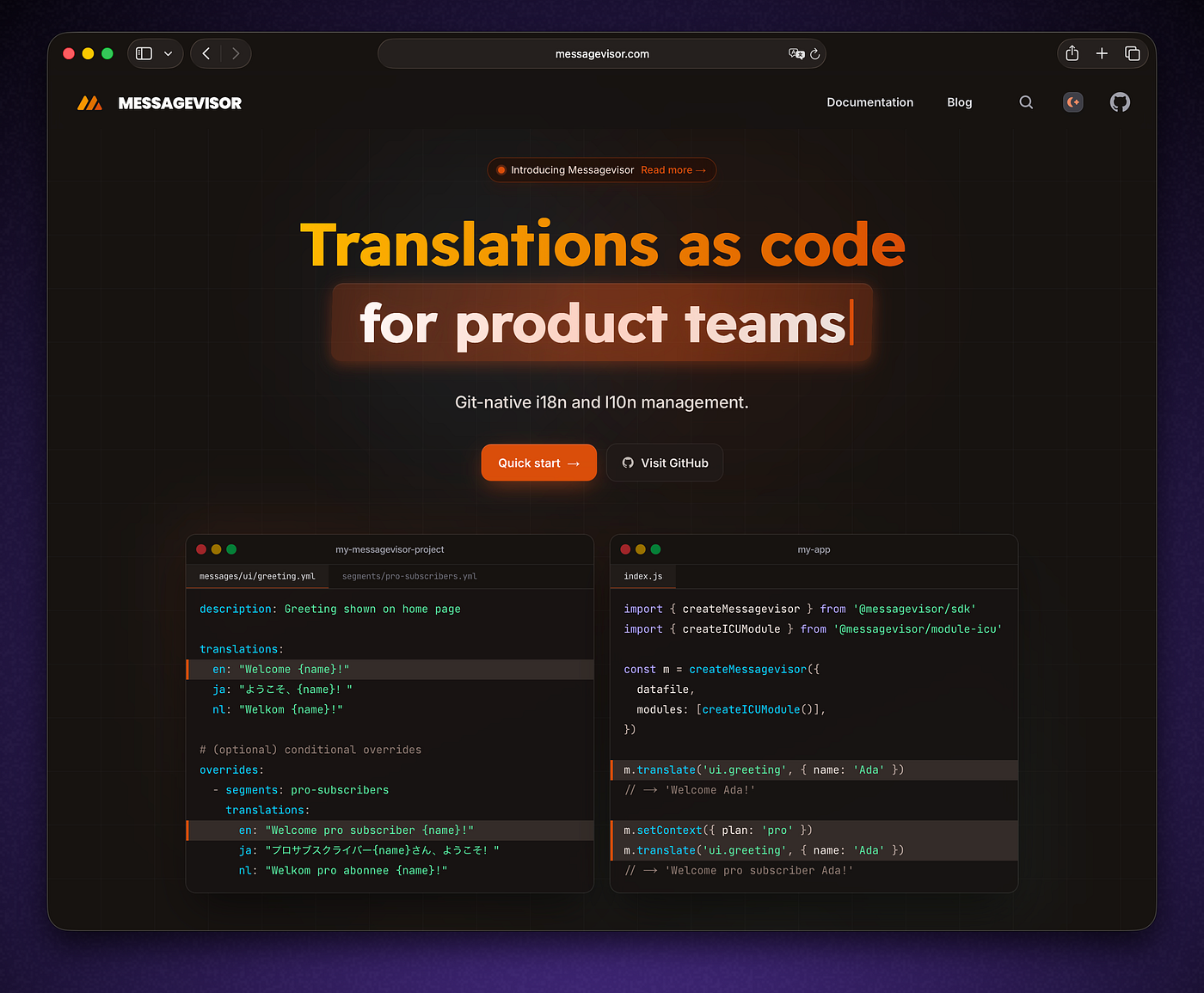
Task: Click the Quick start button
Action: (x=539, y=463)
